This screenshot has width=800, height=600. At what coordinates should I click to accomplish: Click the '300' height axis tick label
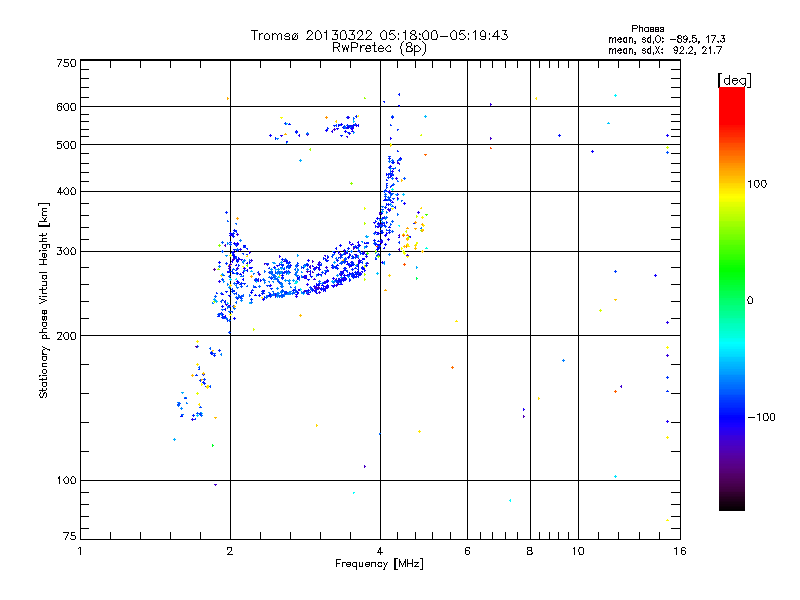[x=66, y=252]
